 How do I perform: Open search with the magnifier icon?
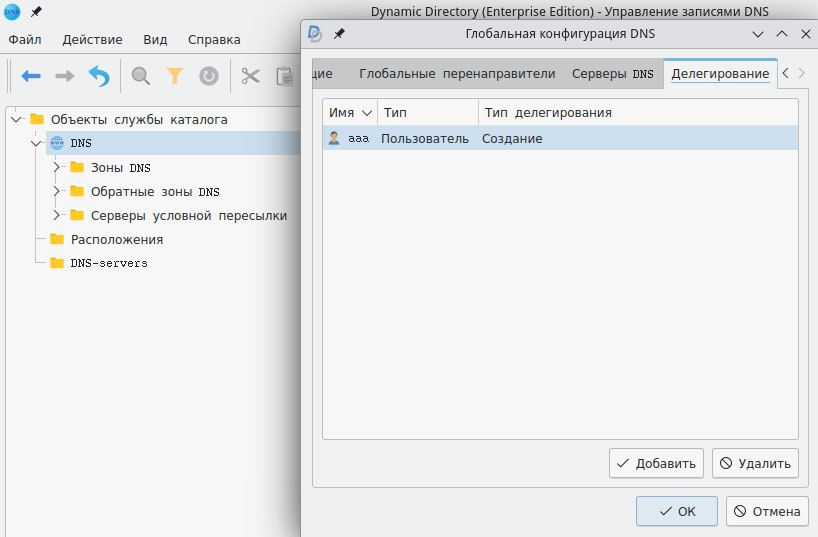pyautogui.click(x=141, y=76)
